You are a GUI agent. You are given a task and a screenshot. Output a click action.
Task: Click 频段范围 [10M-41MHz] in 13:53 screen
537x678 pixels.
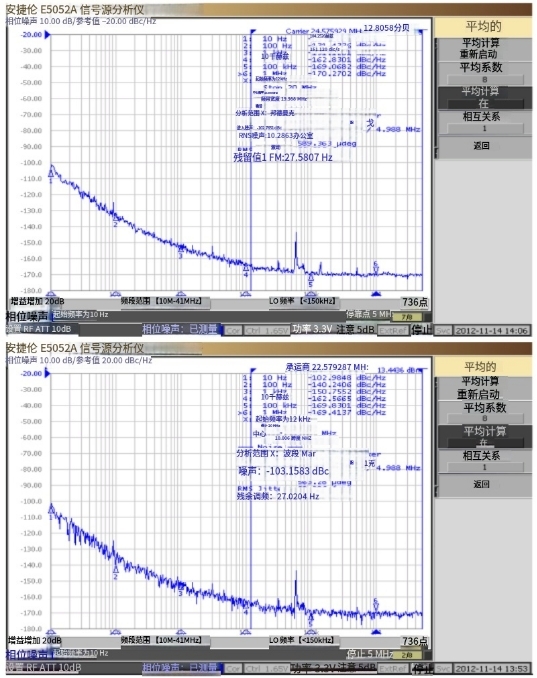161,640
